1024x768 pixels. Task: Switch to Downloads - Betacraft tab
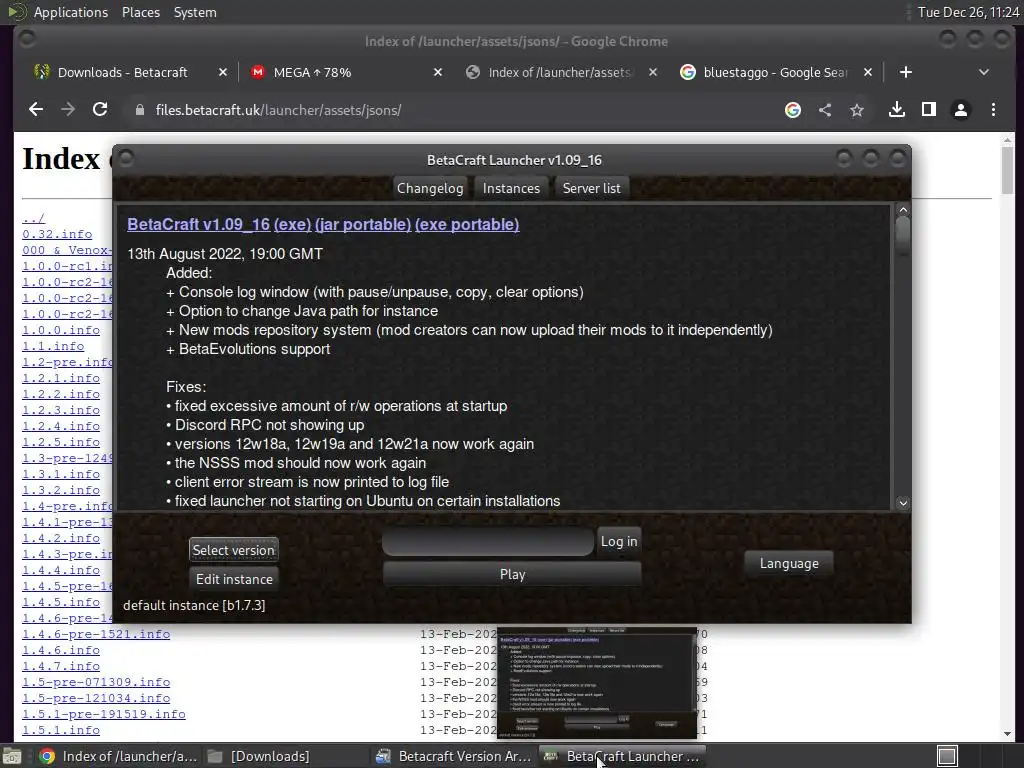click(x=122, y=72)
